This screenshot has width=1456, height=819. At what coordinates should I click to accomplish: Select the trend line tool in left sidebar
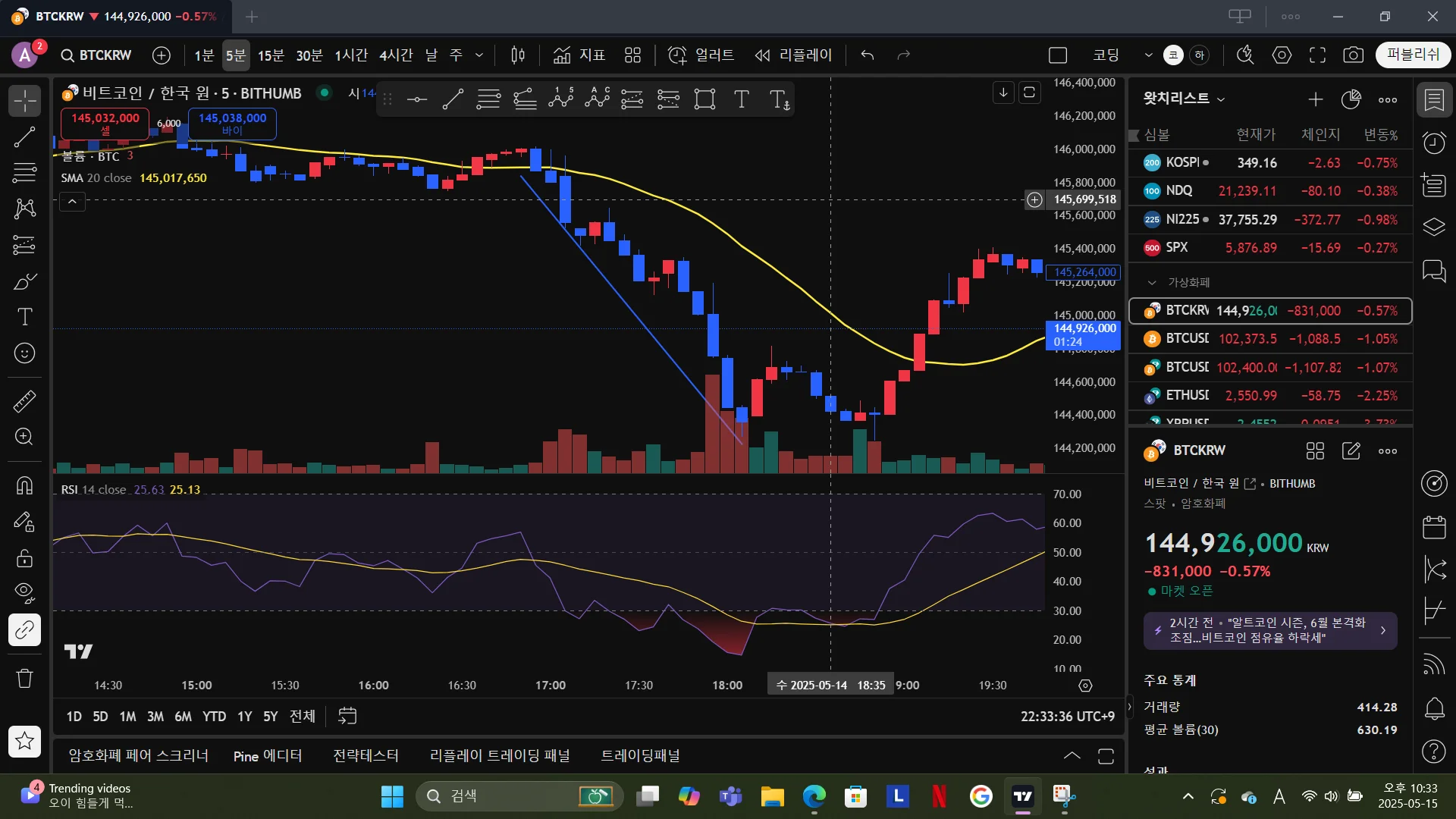click(x=24, y=137)
